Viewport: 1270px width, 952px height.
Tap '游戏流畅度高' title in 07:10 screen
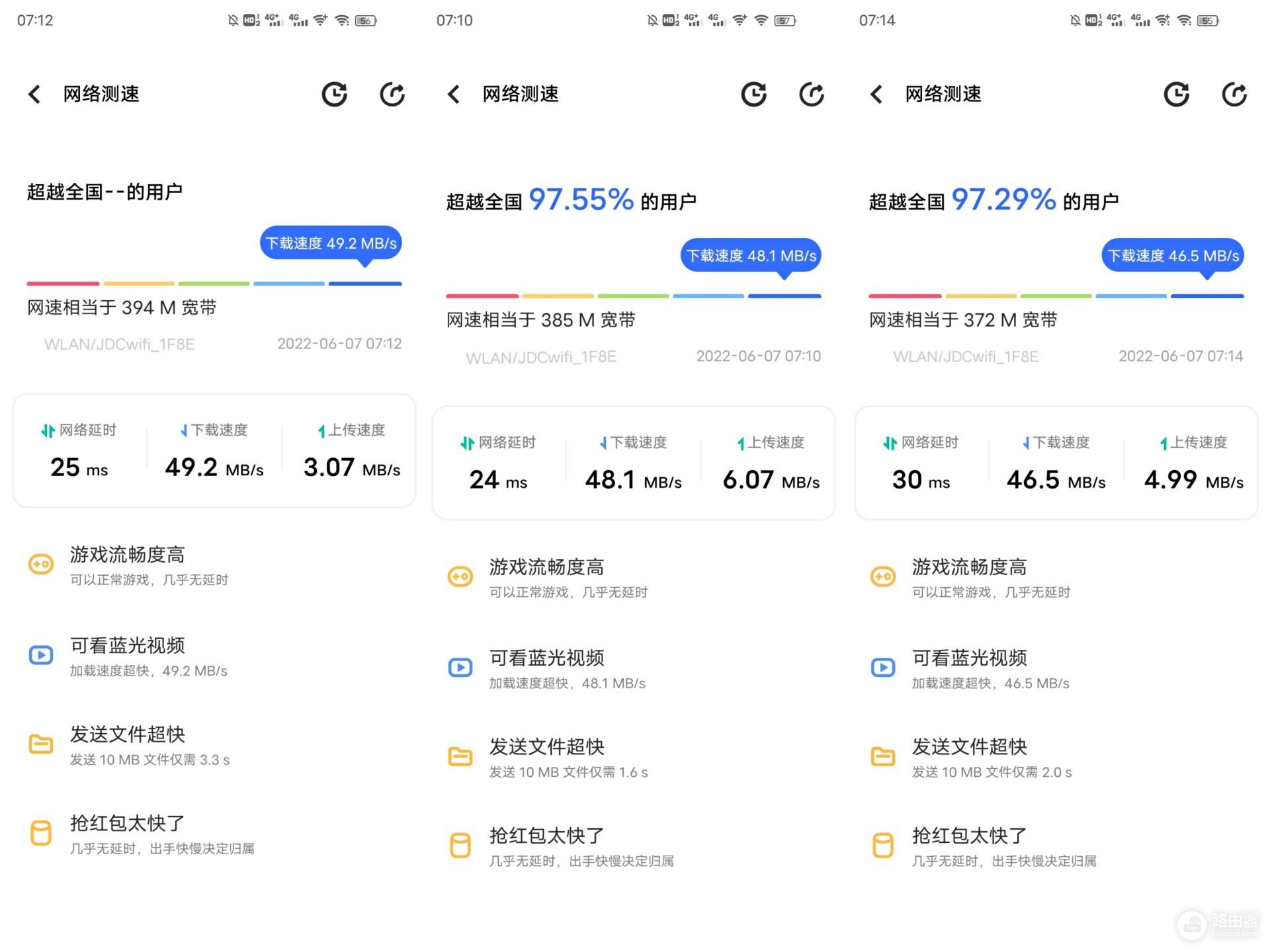click(x=547, y=567)
